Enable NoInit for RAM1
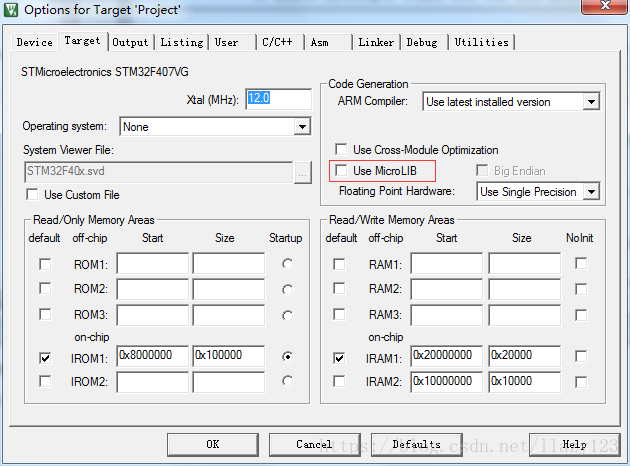 (x=581, y=264)
